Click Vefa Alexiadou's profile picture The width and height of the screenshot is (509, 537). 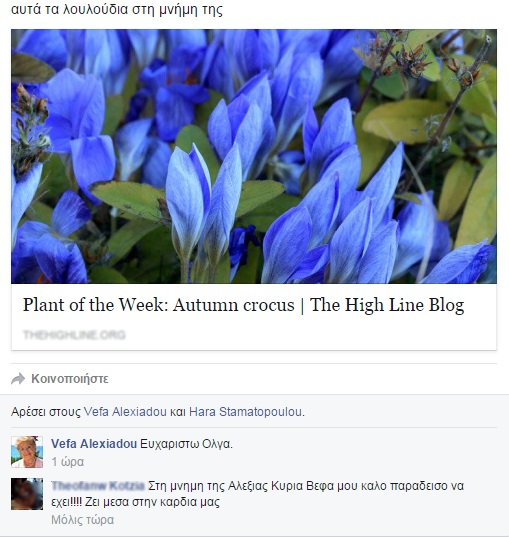pos(27,452)
